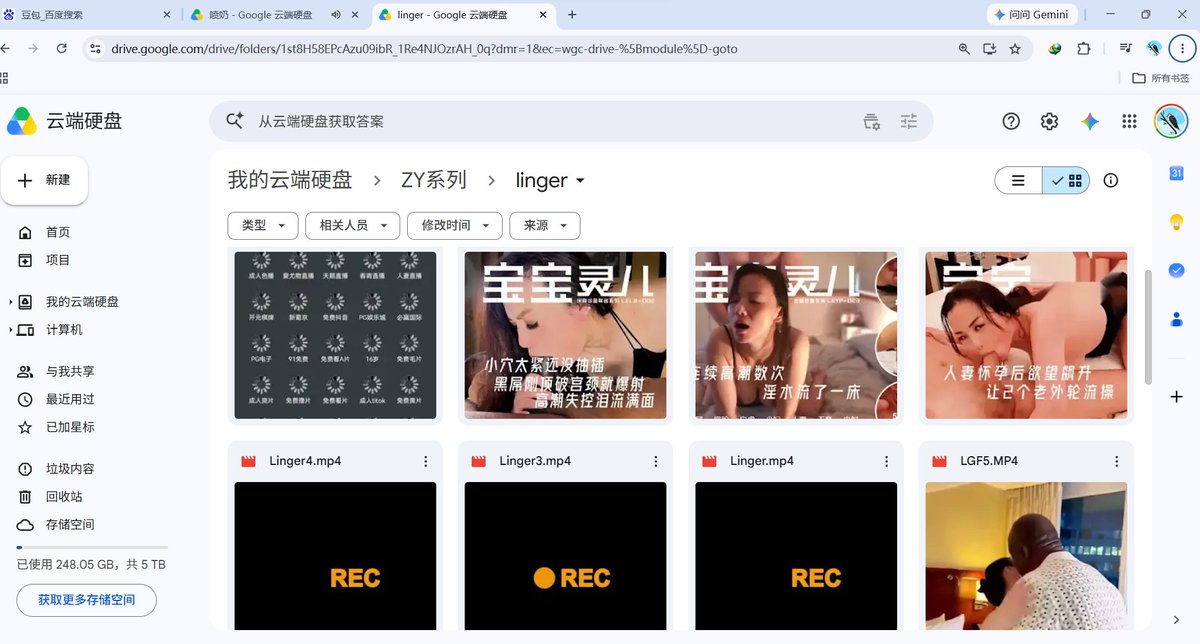1200x644 pixels.
Task: Show folder details info icon
Action: pyautogui.click(x=1110, y=180)
